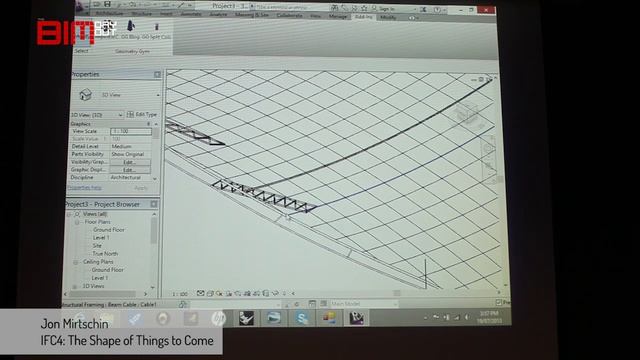Expand the 3D Views tree node

pyautogui.click(x=74, y=287)
